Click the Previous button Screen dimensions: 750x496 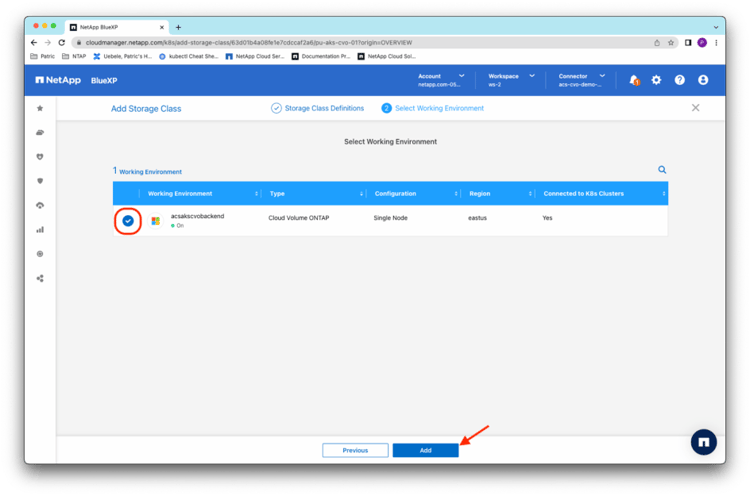tap(355, 450)
